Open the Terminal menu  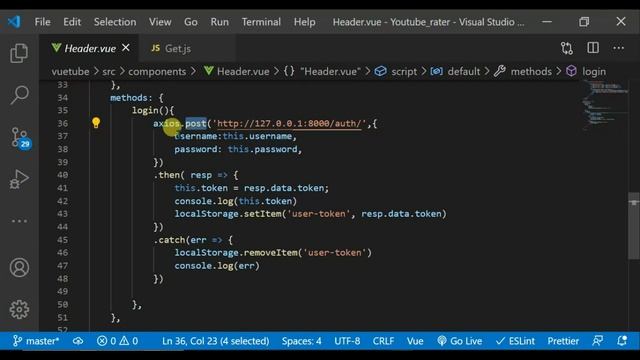261,22
